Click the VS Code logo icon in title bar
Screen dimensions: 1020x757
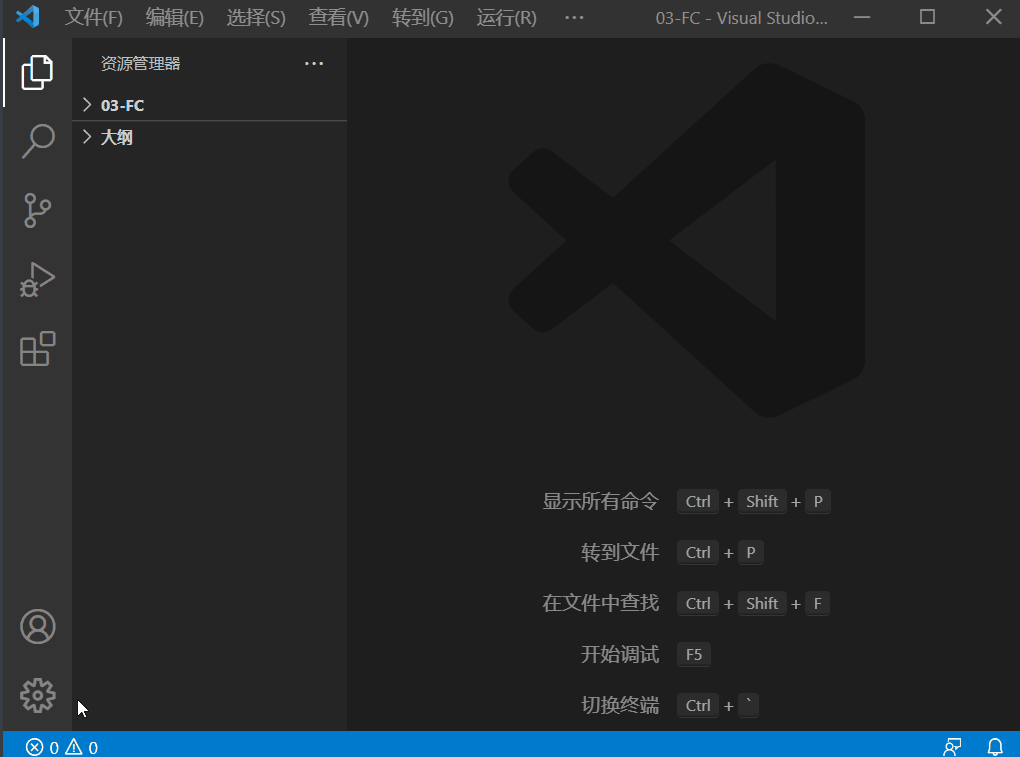(27, 16)
